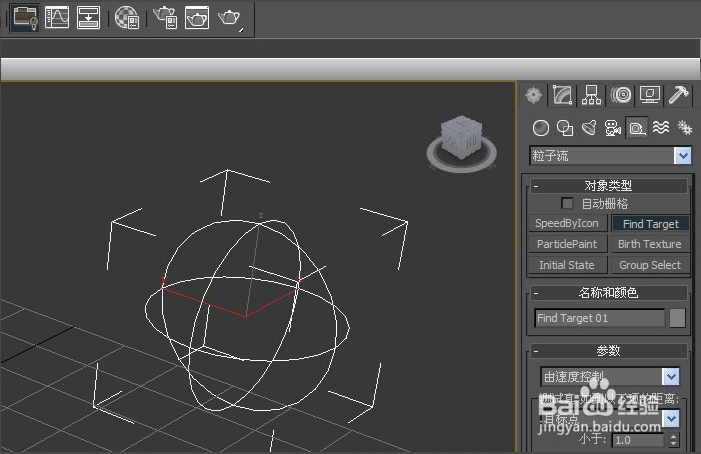Image resolution: width=701 pixels, height=454 pixels.
Task: Open the Rendered Frame Window
Action: pyautogui.click(x=197, y=18)
